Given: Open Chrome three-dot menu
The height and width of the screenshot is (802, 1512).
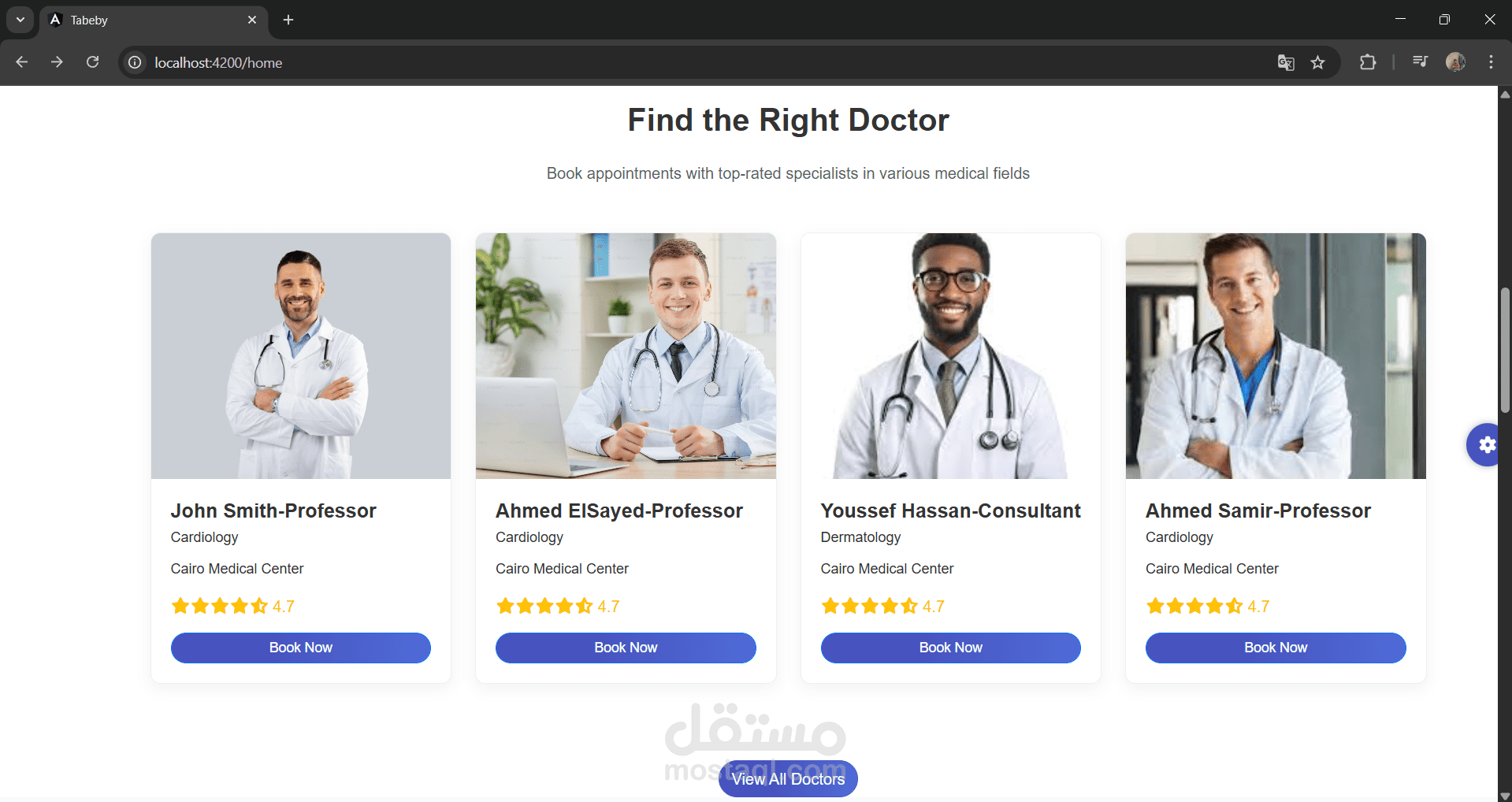Looking at the screenshot, I should (1491, 62).
